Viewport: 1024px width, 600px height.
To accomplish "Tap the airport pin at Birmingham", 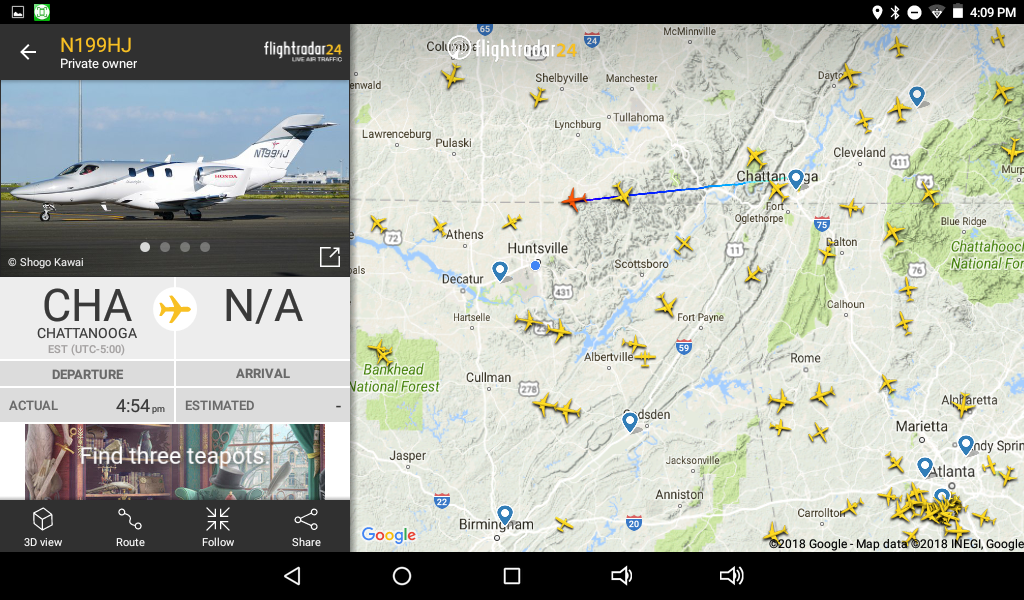I will pos(504,514).
